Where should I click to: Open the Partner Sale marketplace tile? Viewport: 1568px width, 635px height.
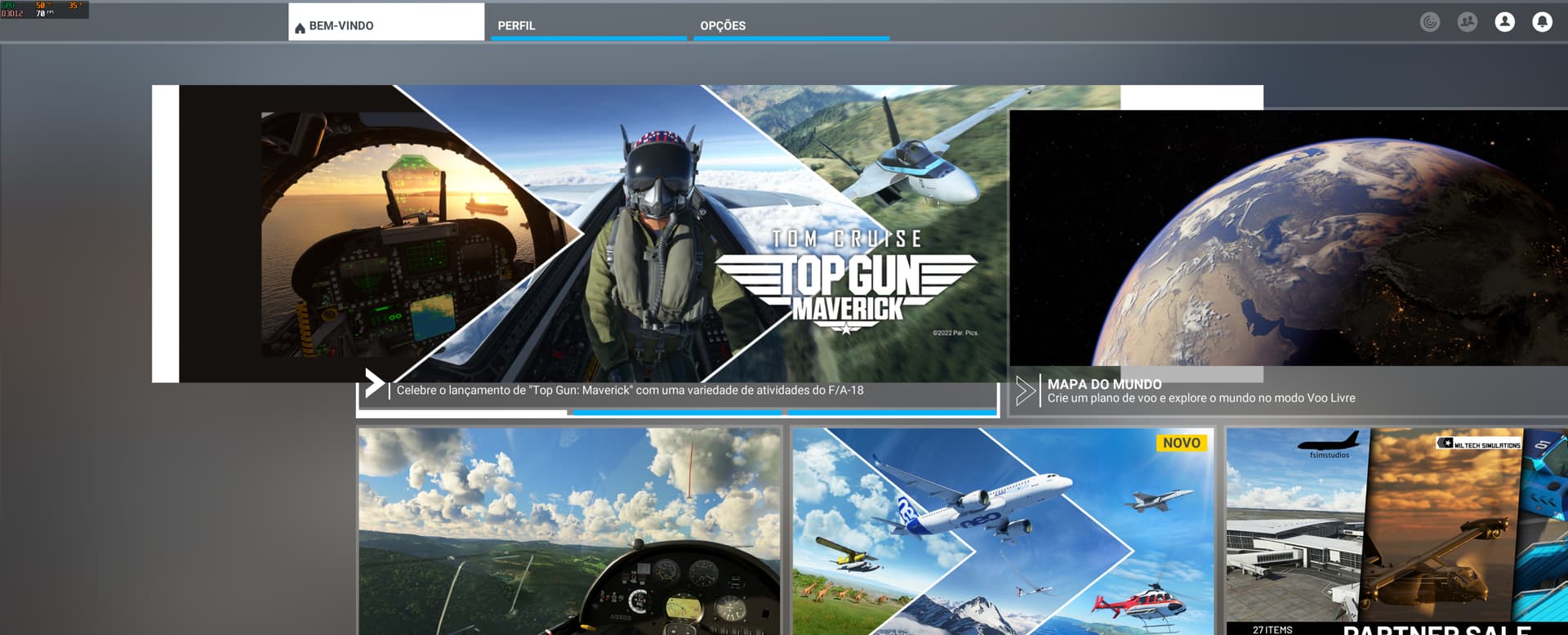1396,531
